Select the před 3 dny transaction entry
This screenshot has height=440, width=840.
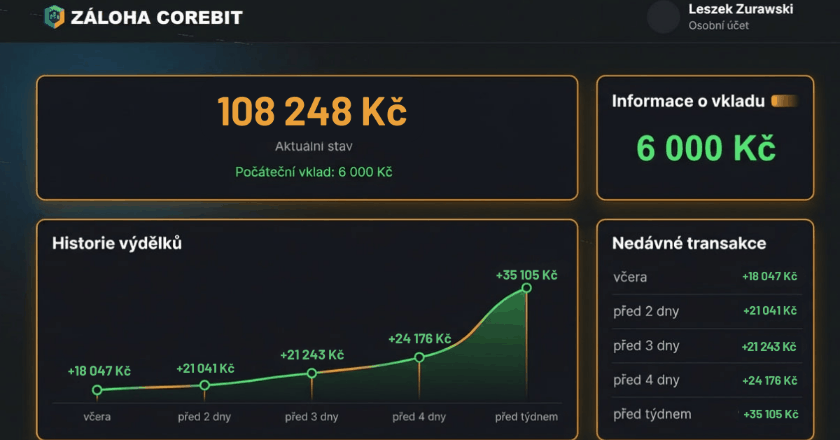[705, 345]
